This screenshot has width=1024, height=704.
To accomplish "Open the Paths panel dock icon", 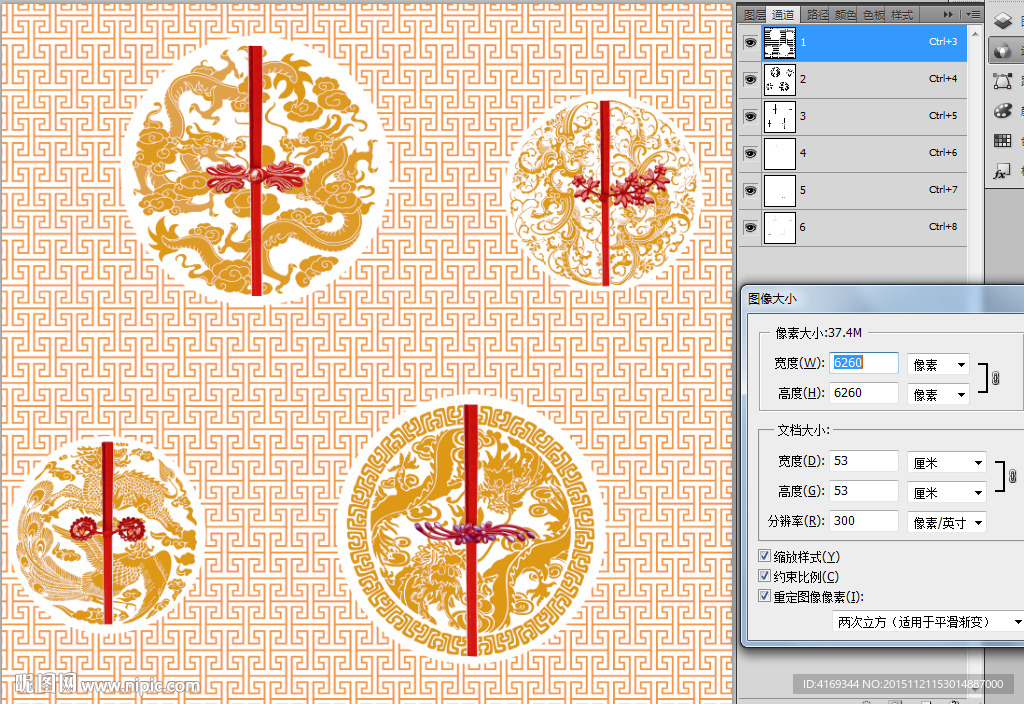I will coord(1003,81).
